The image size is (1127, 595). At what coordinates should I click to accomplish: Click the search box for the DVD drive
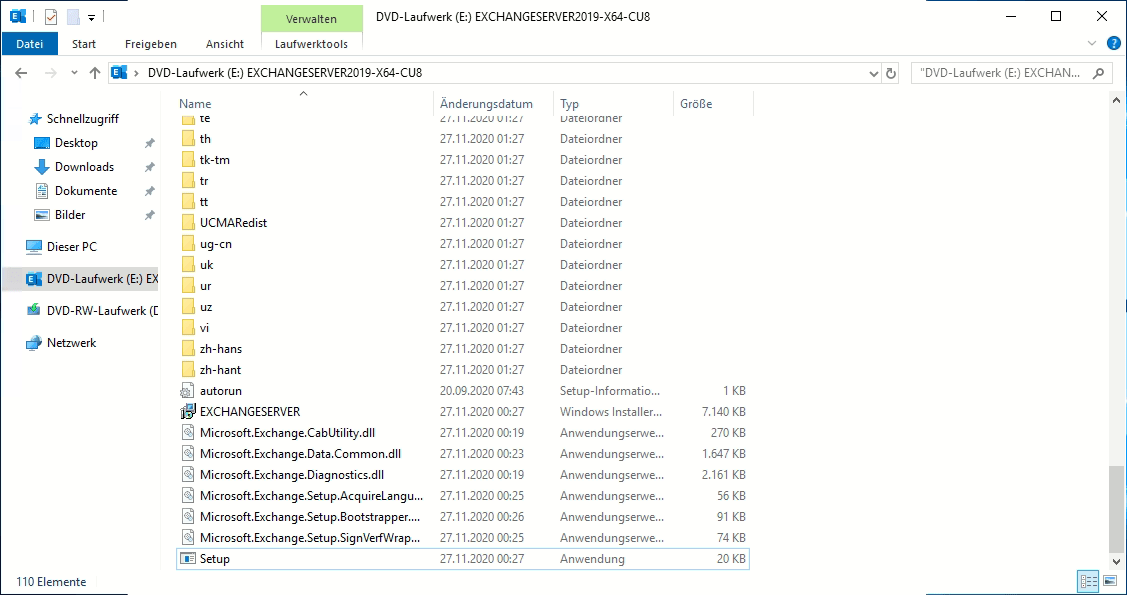point(1002,73)
